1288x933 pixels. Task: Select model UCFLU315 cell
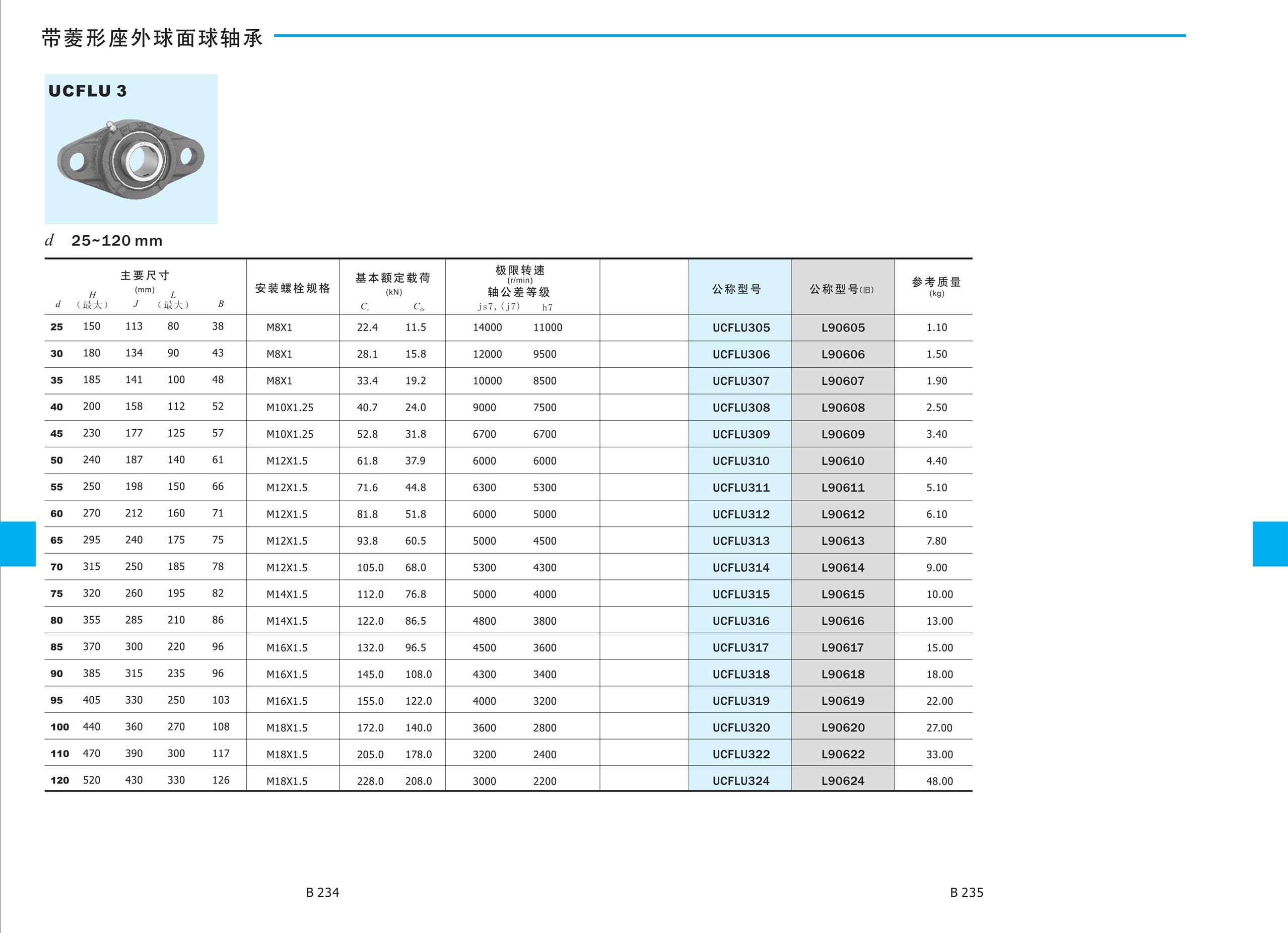[740, 594]
